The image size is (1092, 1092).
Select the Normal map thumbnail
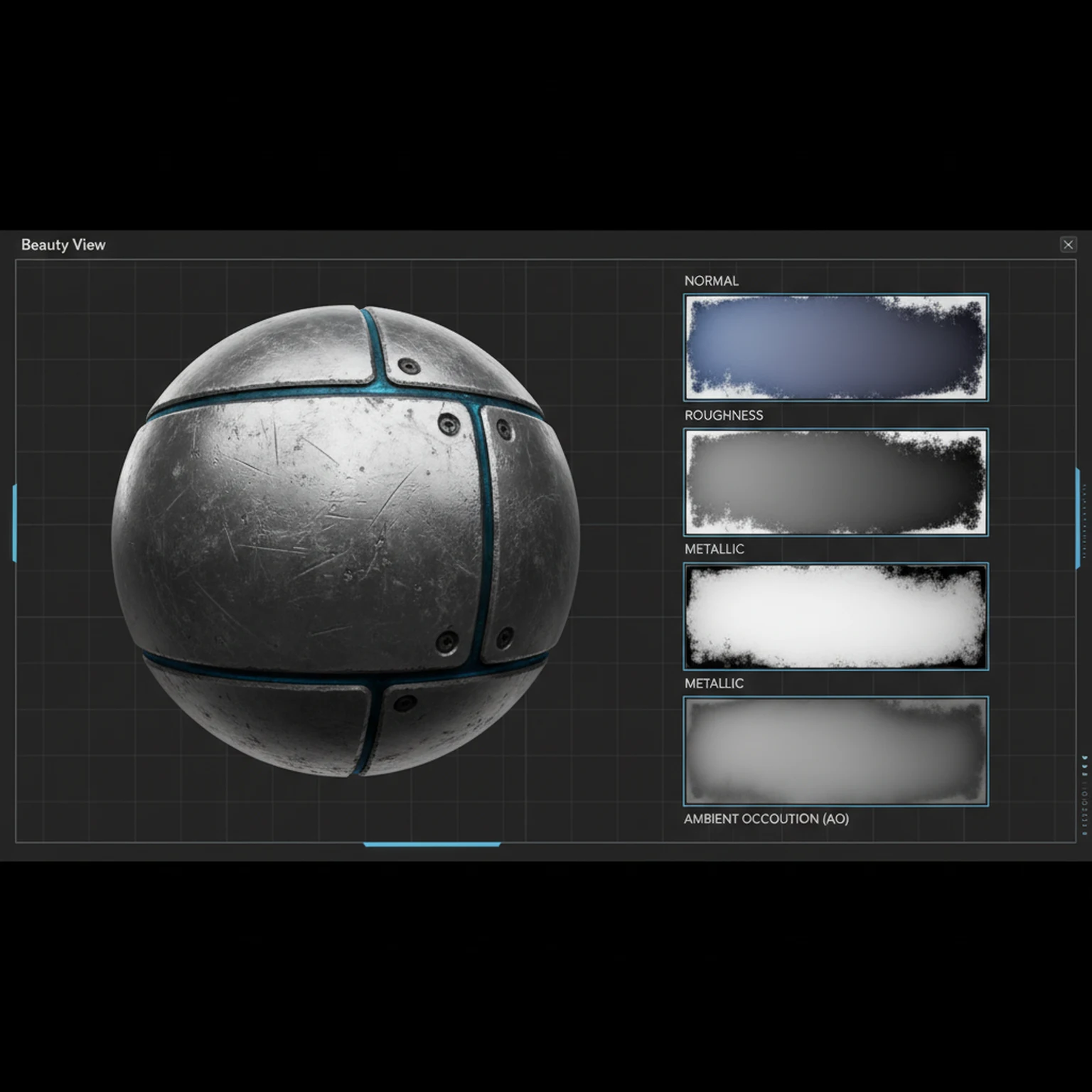tap(835, 347)
